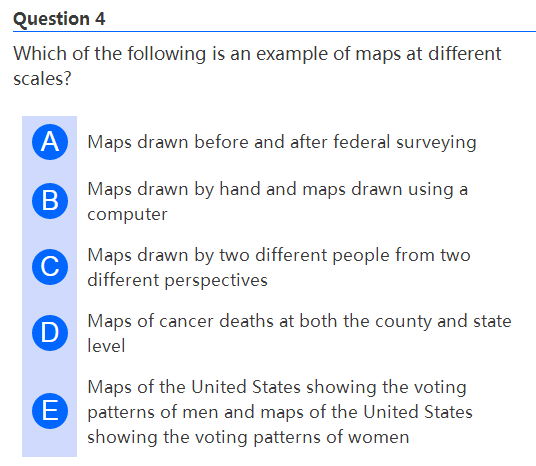The height and width of the screenshot is (466, 536).
Task: Select answer circle C
Action: 50,267
